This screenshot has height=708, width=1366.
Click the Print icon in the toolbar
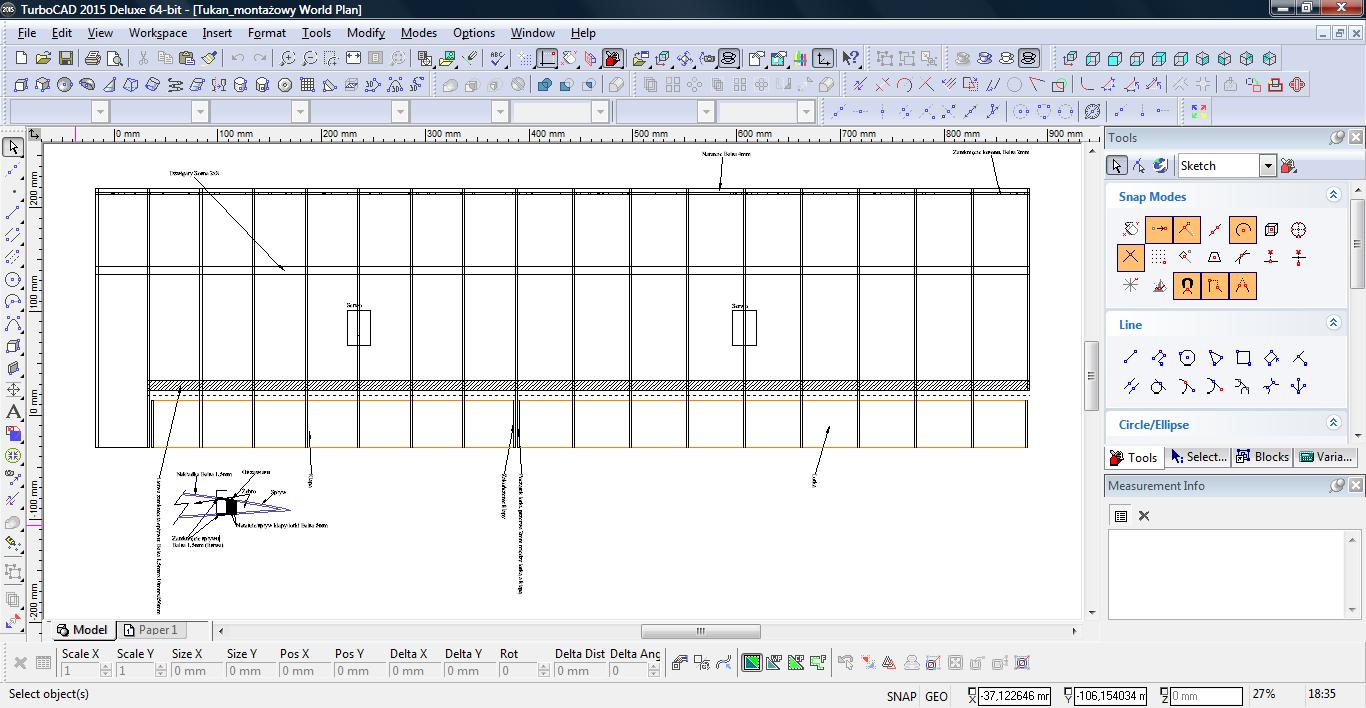[93, 59]
